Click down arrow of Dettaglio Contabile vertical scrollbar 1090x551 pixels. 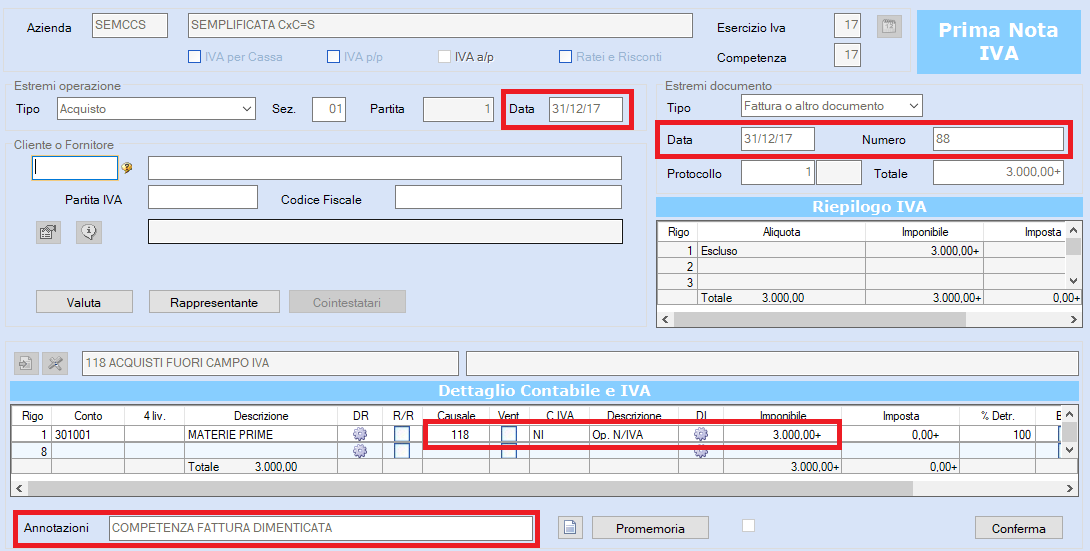coord(1071,450)
